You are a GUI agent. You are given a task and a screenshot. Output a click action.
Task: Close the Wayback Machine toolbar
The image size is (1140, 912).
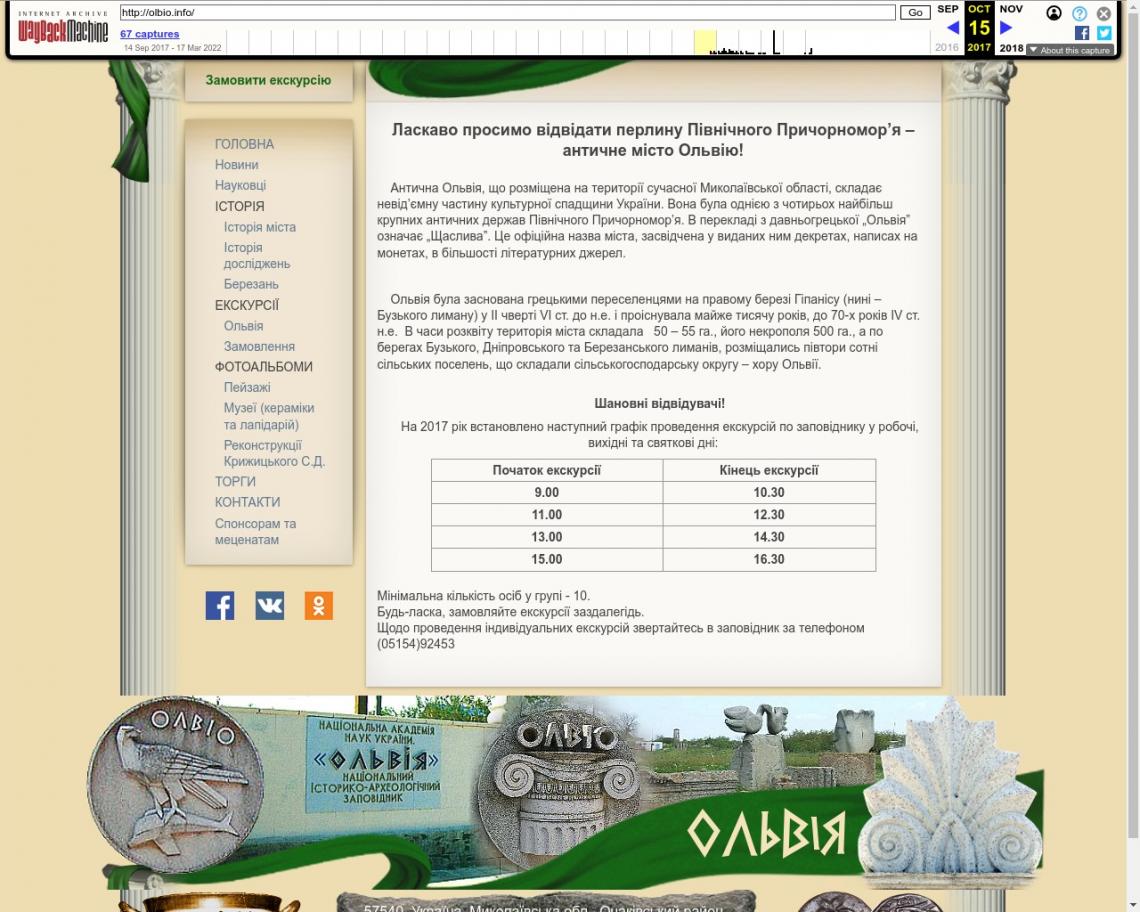tap(1104, 13)
